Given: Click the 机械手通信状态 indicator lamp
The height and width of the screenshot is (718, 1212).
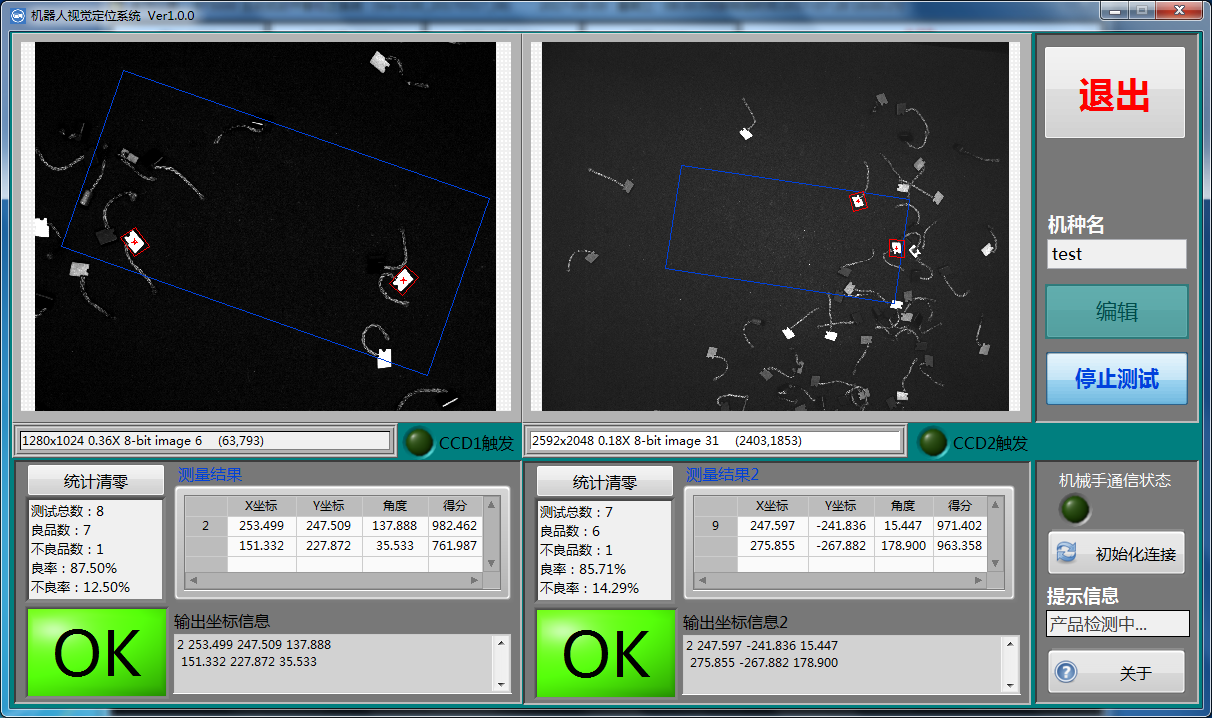Looking at the screenshot, I should point(1075,510).
